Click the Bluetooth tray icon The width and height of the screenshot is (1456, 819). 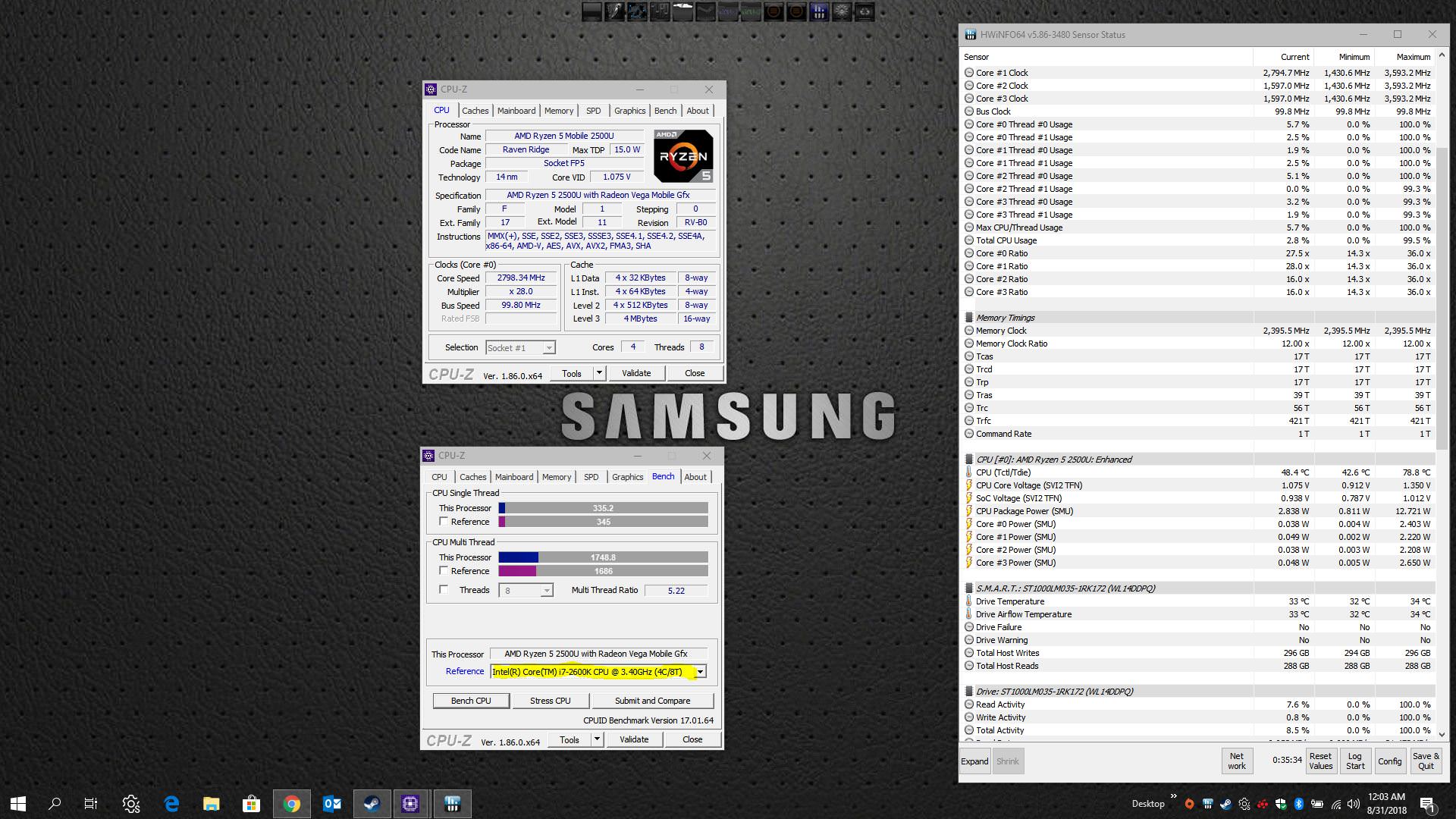tap(1298, 804)
